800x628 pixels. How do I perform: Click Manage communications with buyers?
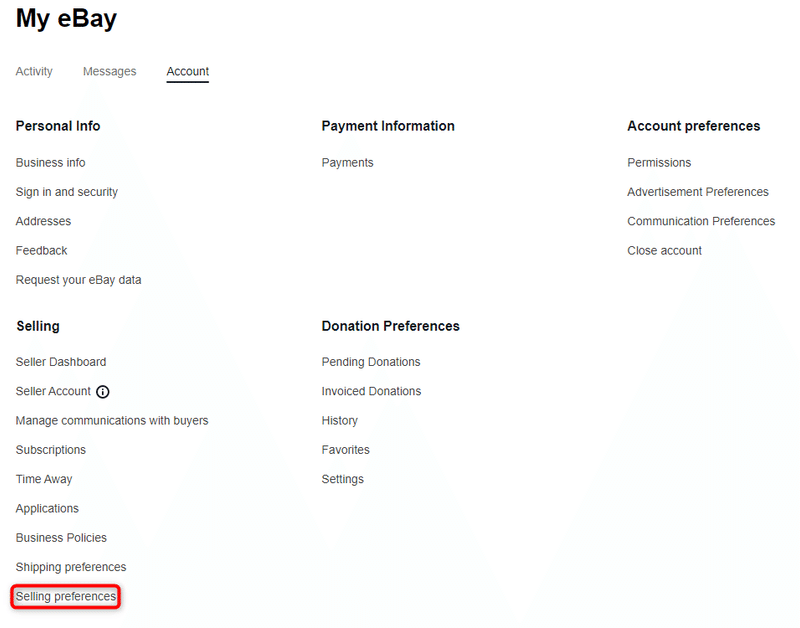point(112,421)
